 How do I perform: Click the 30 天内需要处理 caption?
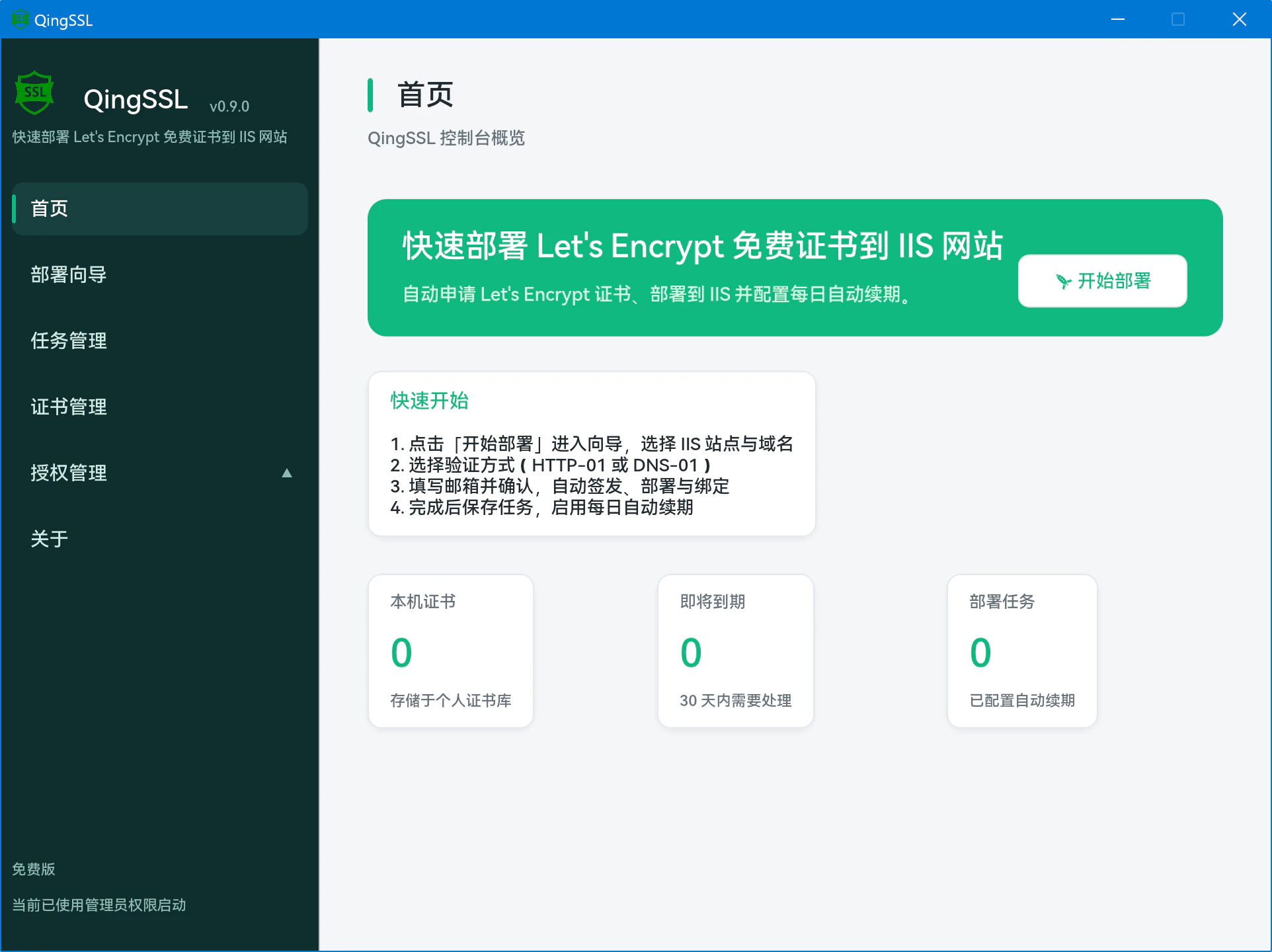736,701
